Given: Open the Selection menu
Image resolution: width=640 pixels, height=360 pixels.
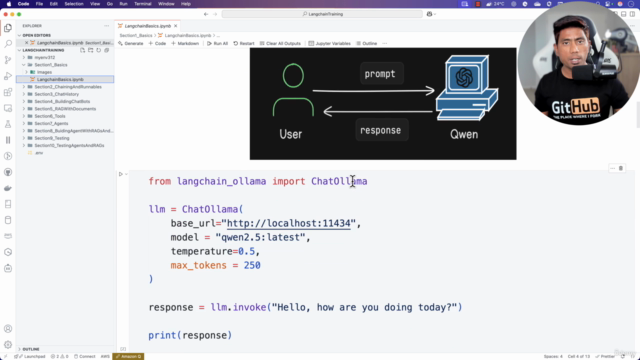Looking at the screenshot, I should click(74, 4).
